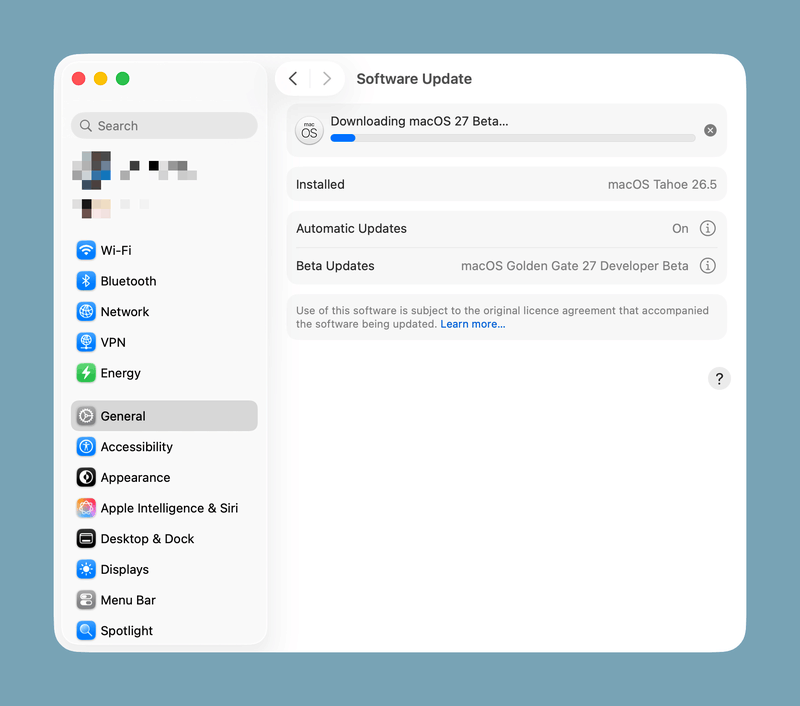Click the macOS update icon
This screenshot has height=706, width=800.
coord(309,131)
